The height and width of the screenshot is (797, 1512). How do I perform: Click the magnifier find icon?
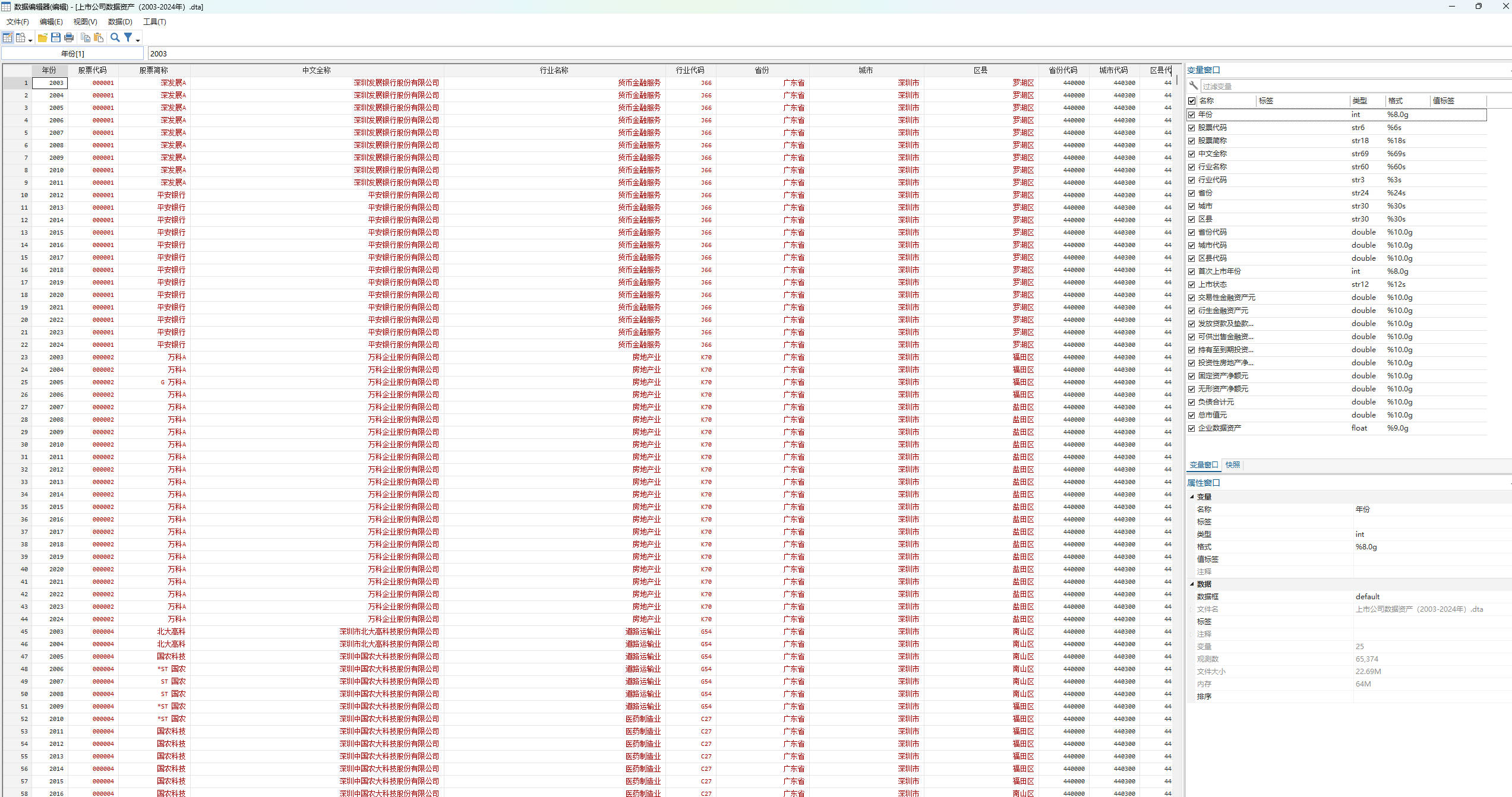click(115, 37)
